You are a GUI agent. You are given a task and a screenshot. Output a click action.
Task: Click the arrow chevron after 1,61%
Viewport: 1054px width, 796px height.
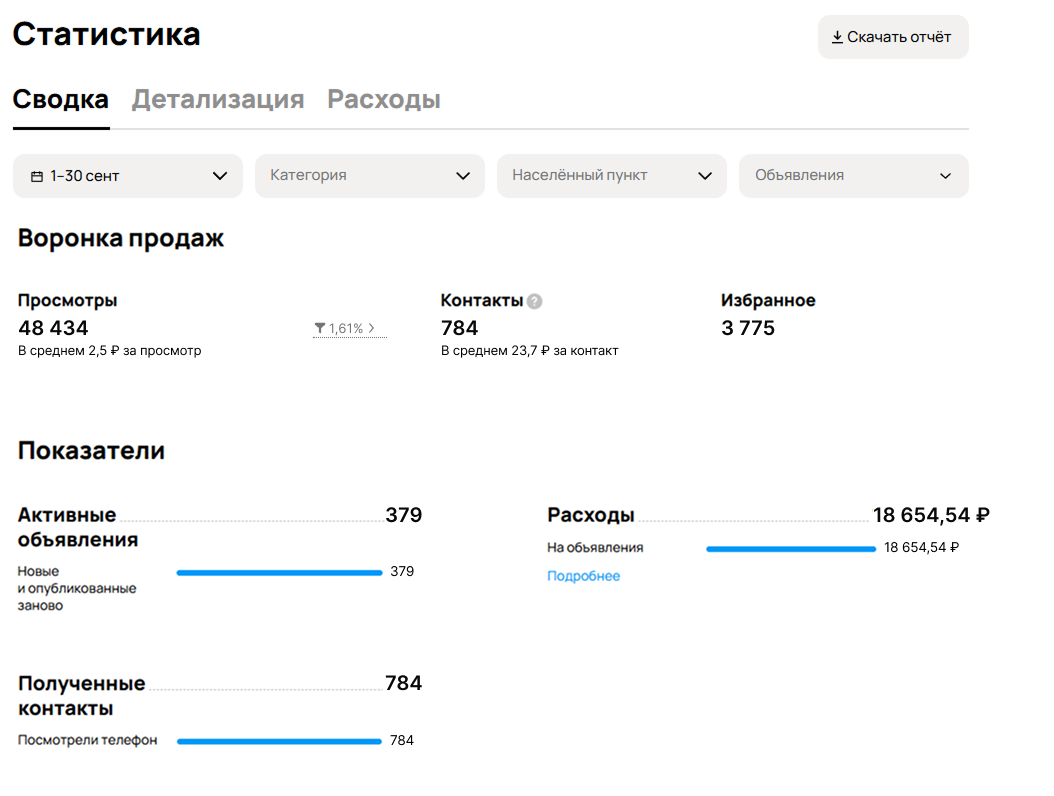(371, 328)
